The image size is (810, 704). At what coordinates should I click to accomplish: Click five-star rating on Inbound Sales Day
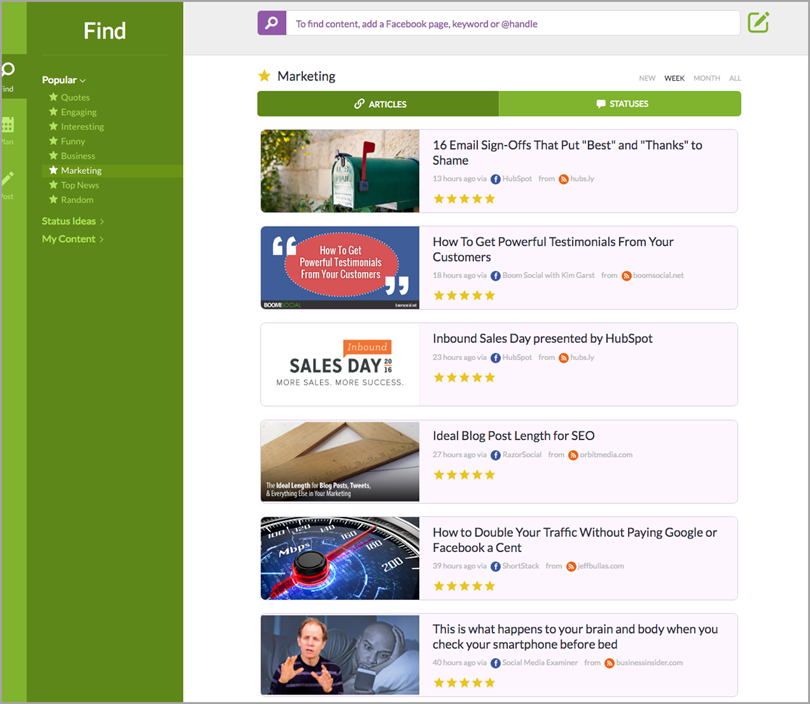pos(463,378)
